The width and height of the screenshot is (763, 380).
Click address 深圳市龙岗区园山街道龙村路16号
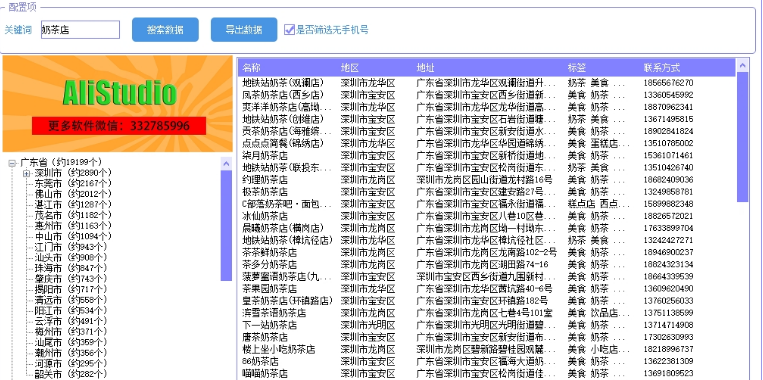484,180
